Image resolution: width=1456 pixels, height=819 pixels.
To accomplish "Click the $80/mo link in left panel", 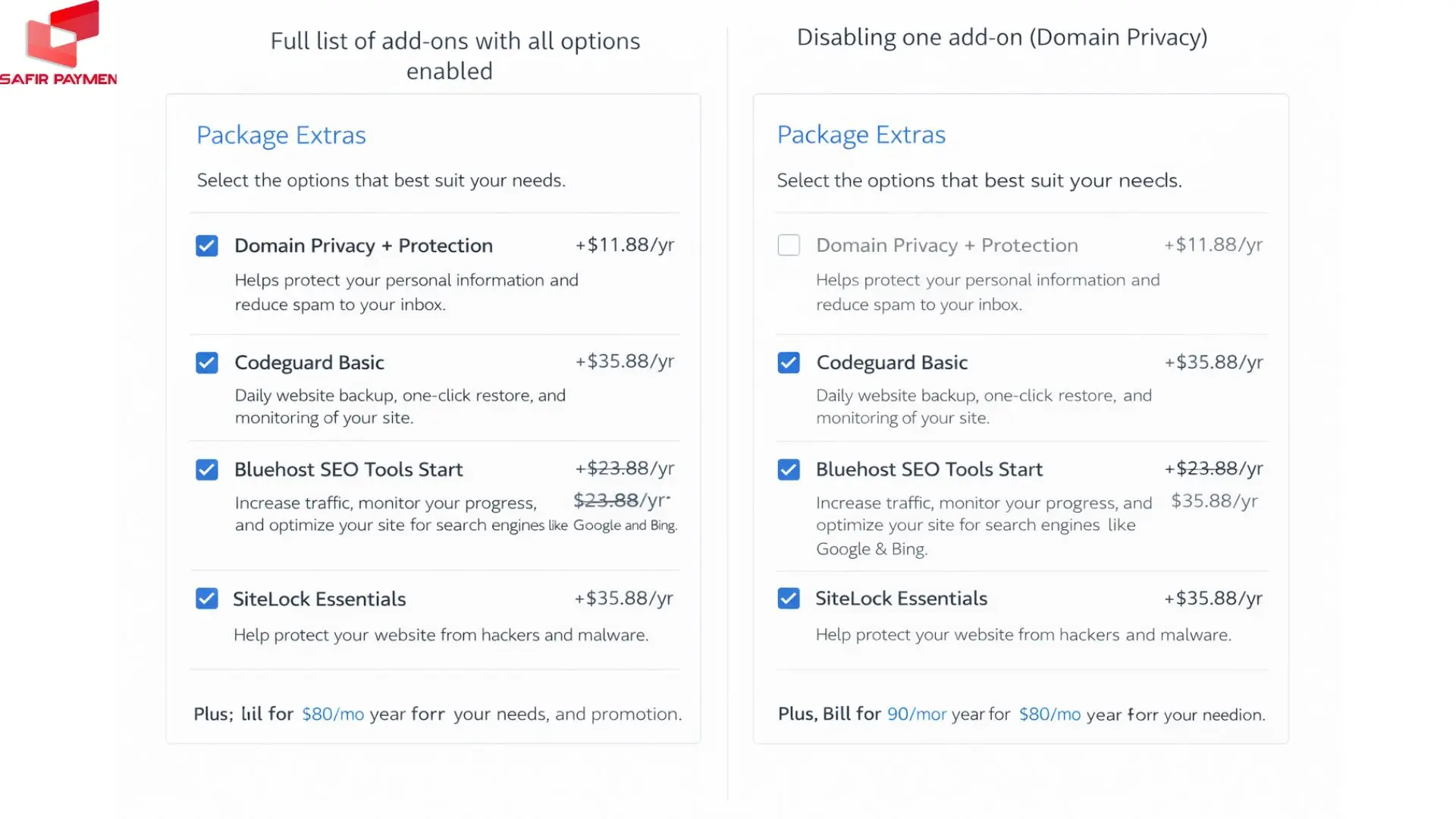I will pyautogui.click(x=333, y=714).
